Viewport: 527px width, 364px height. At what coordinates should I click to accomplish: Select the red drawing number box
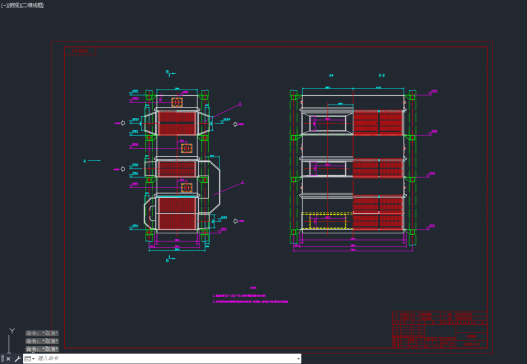(80, 51)
